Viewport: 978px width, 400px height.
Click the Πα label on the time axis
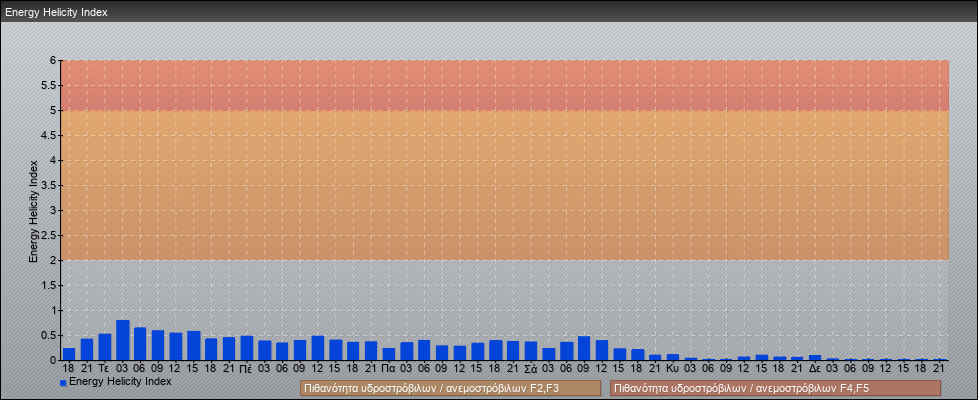pos(389,369)
